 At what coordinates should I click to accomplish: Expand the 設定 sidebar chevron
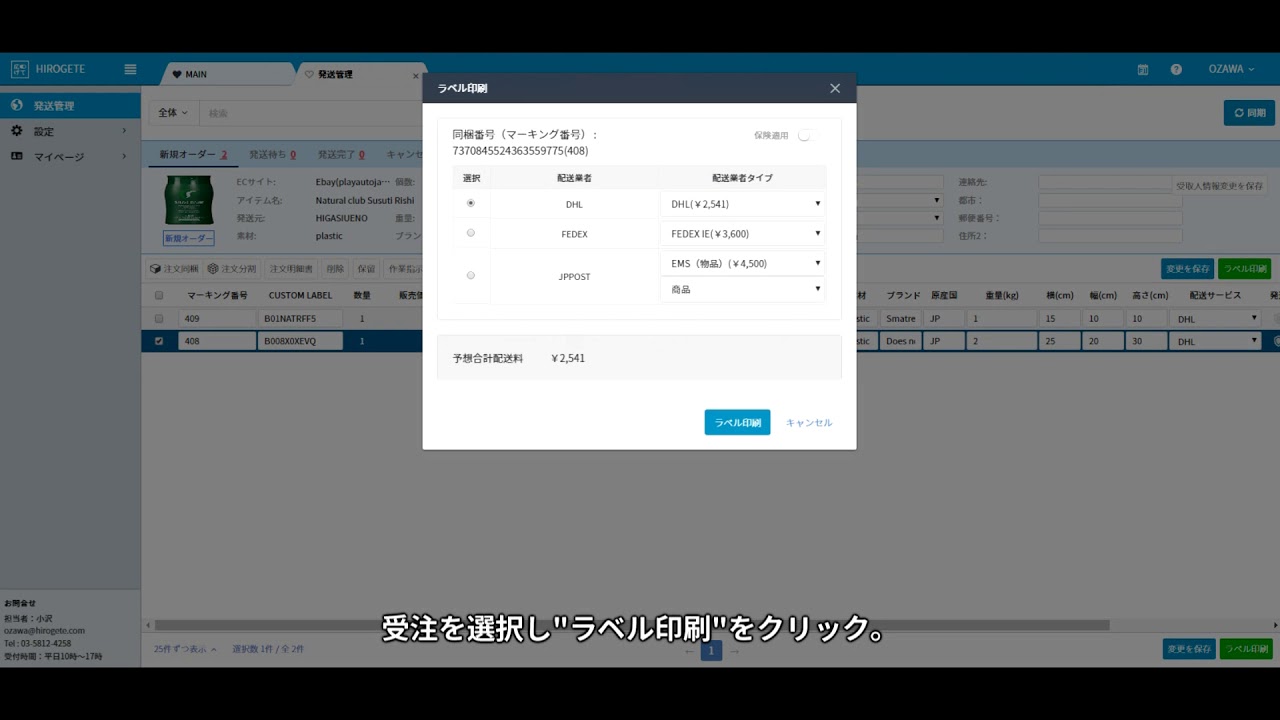point(125,131)
